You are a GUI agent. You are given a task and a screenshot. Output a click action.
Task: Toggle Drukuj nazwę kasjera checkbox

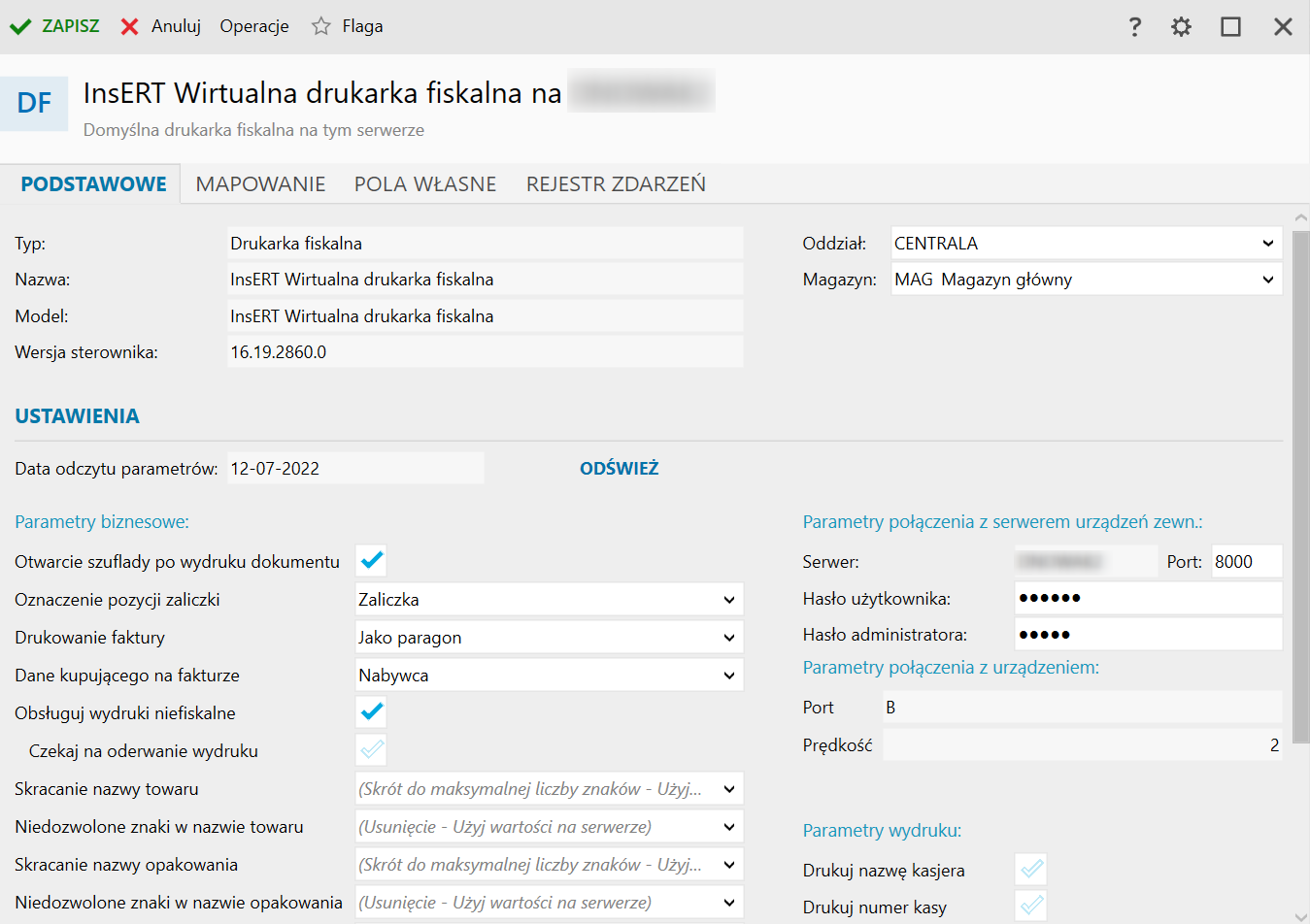point(1031,870)
